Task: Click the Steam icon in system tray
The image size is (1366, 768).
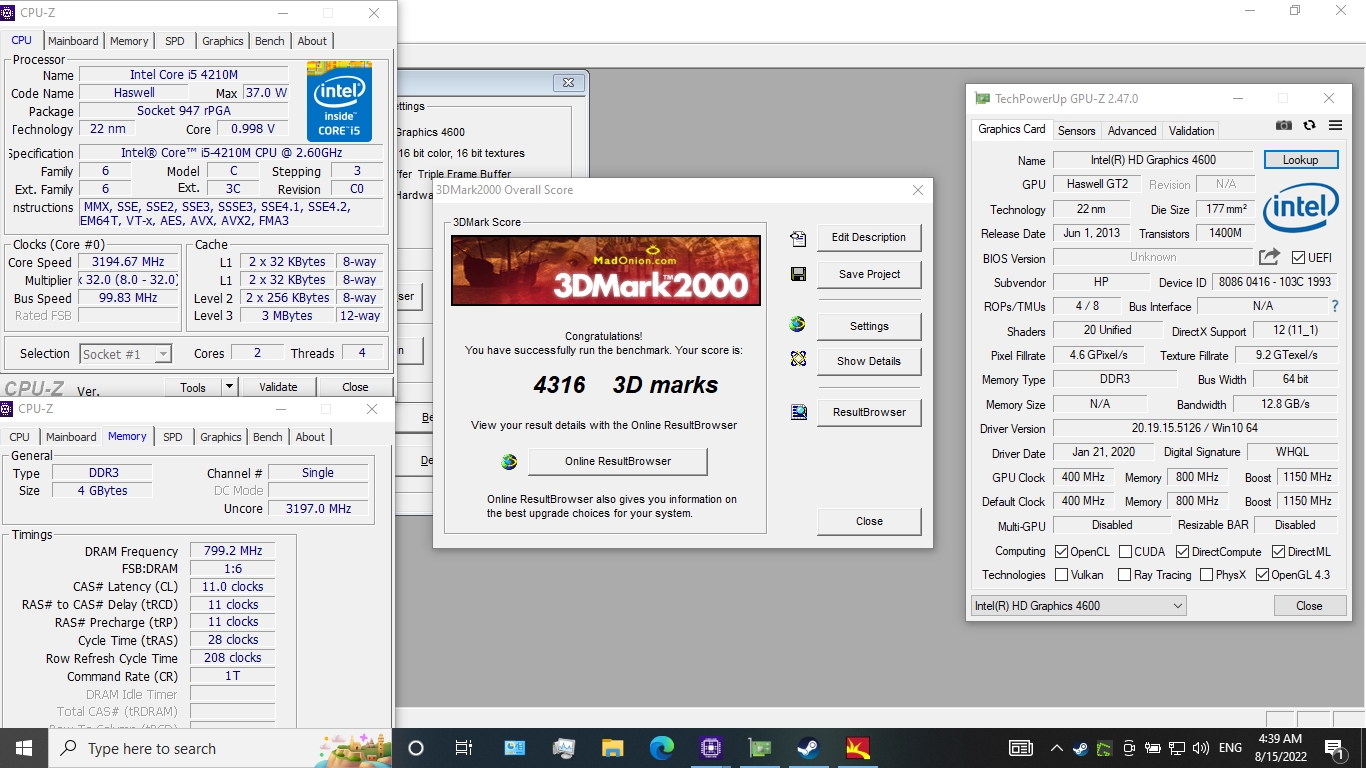Action: click(1080, 748)
